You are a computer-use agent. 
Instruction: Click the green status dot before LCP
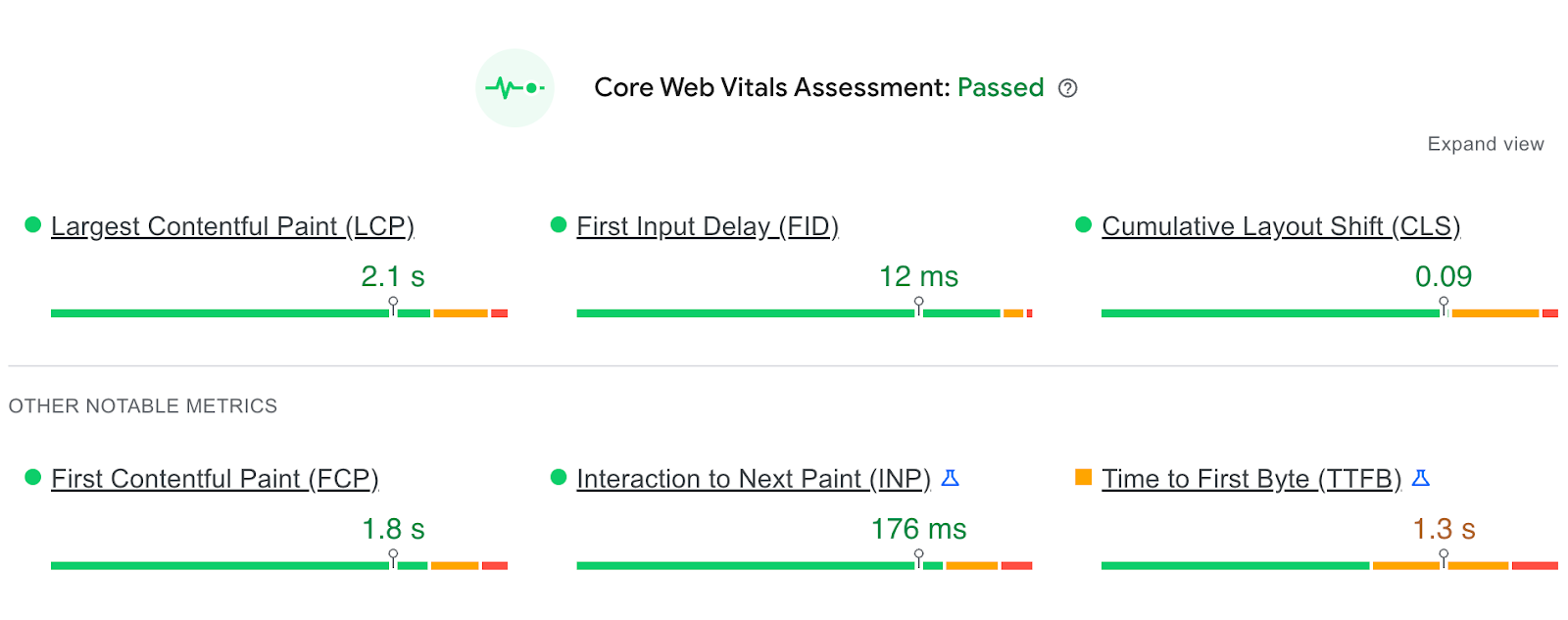tap(32, 224)
